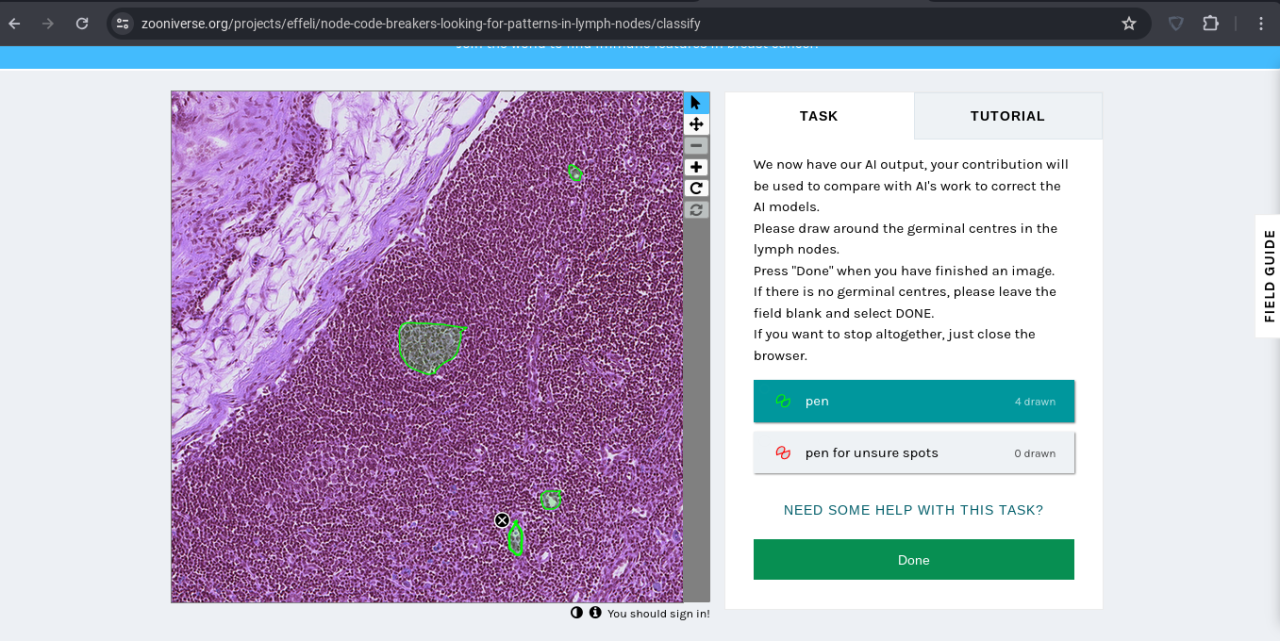
Task: Open the browser three-dot menu
Action: point(1261,23)
